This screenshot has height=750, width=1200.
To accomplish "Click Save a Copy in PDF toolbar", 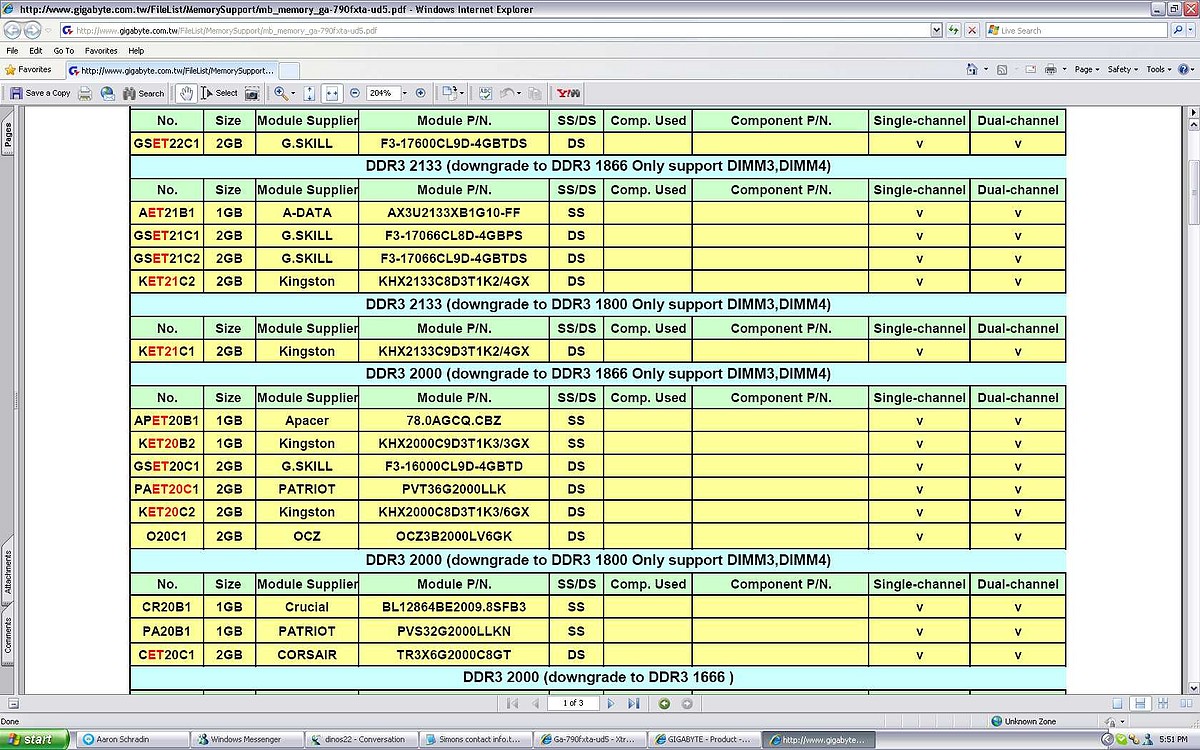I will click(41, 93).
